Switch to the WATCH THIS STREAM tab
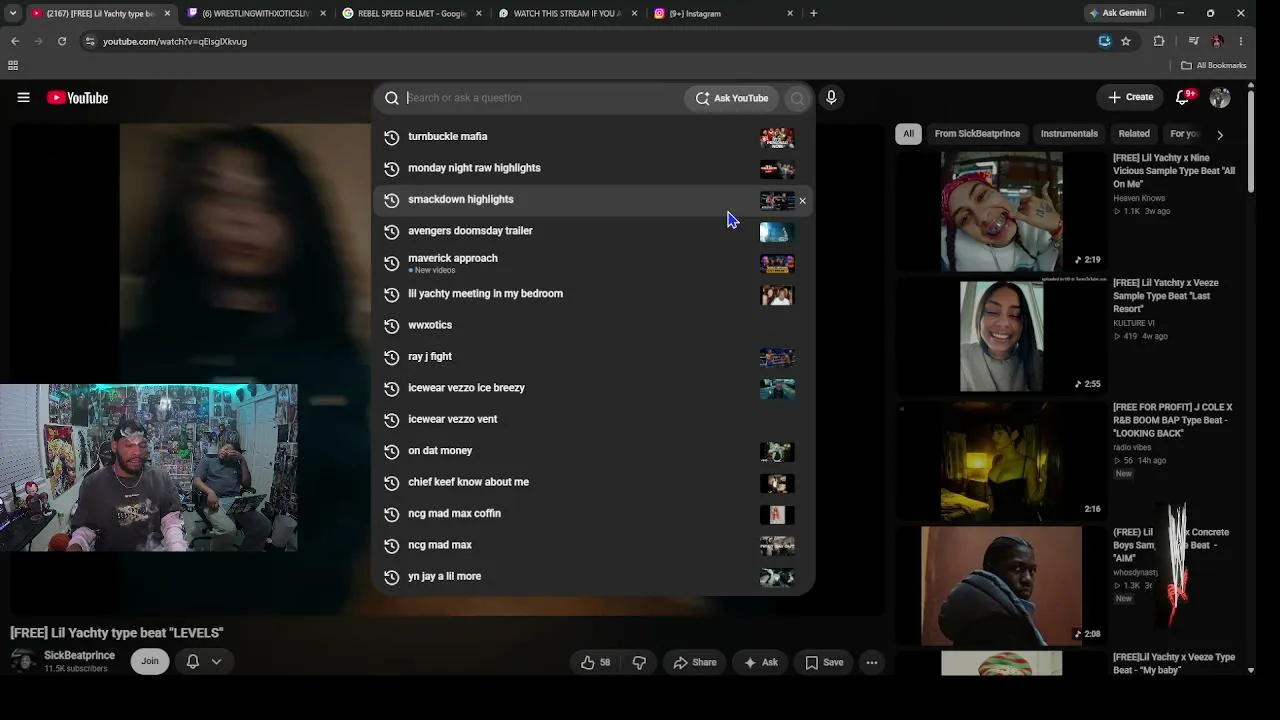The width and height of the screenshot is (1280, 720). point(568,13)
